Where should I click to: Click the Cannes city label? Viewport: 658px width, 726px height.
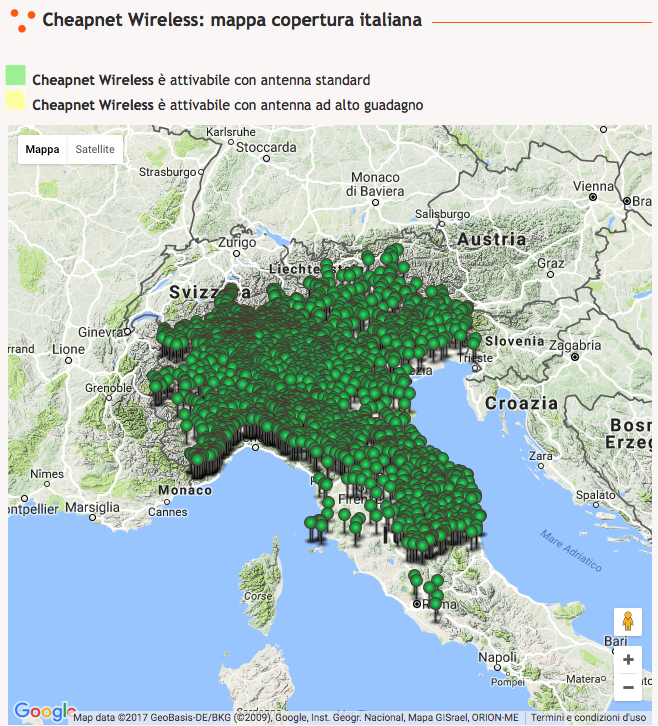click(168, 512)
